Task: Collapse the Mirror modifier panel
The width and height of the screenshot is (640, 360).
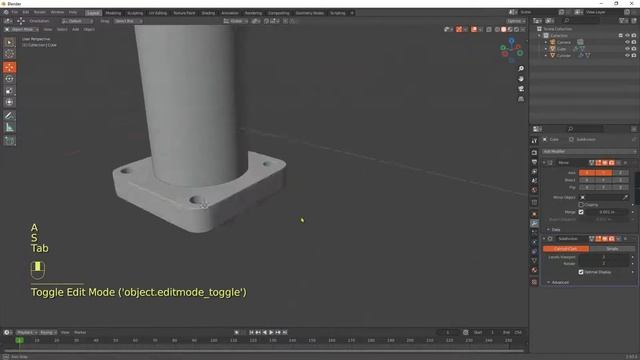Action: pyautogui.click(x=544, y=162)
